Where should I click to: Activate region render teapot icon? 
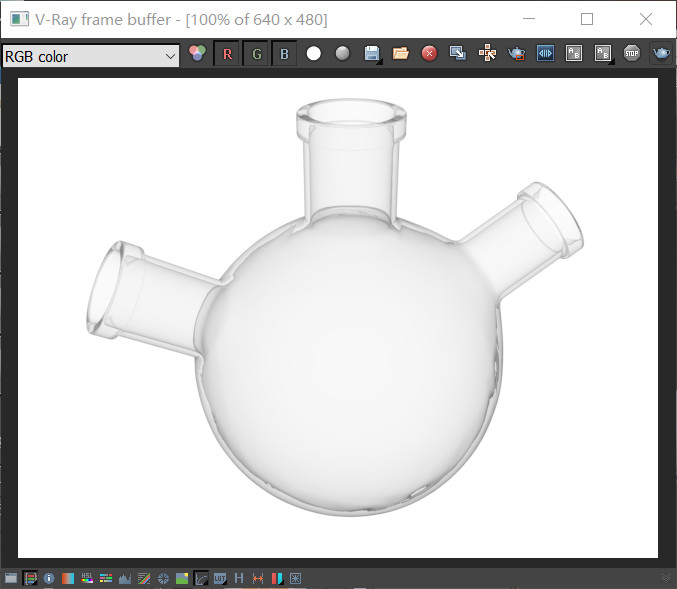(516, 54)
